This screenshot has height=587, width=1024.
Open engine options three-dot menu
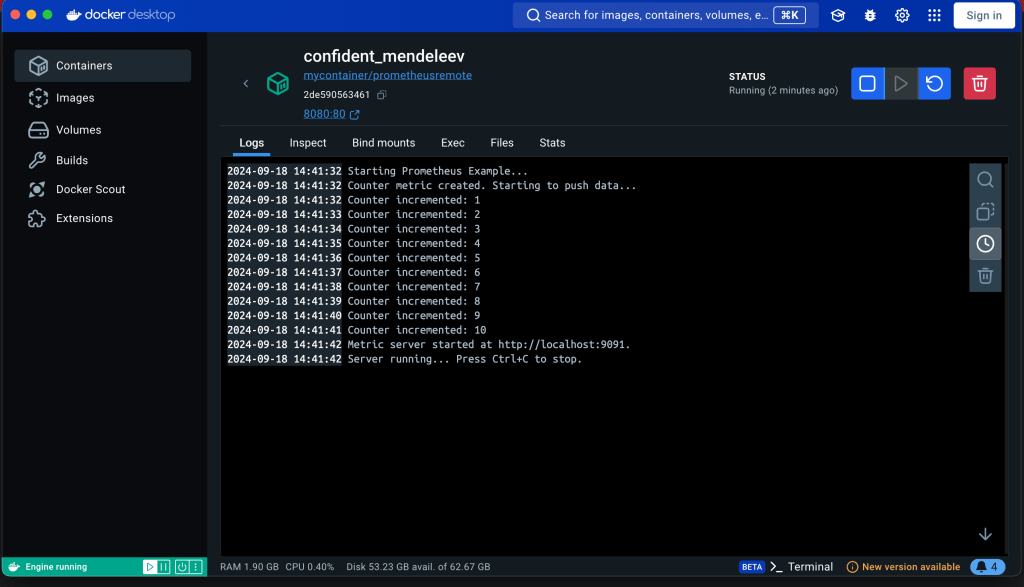click(196, 567)
